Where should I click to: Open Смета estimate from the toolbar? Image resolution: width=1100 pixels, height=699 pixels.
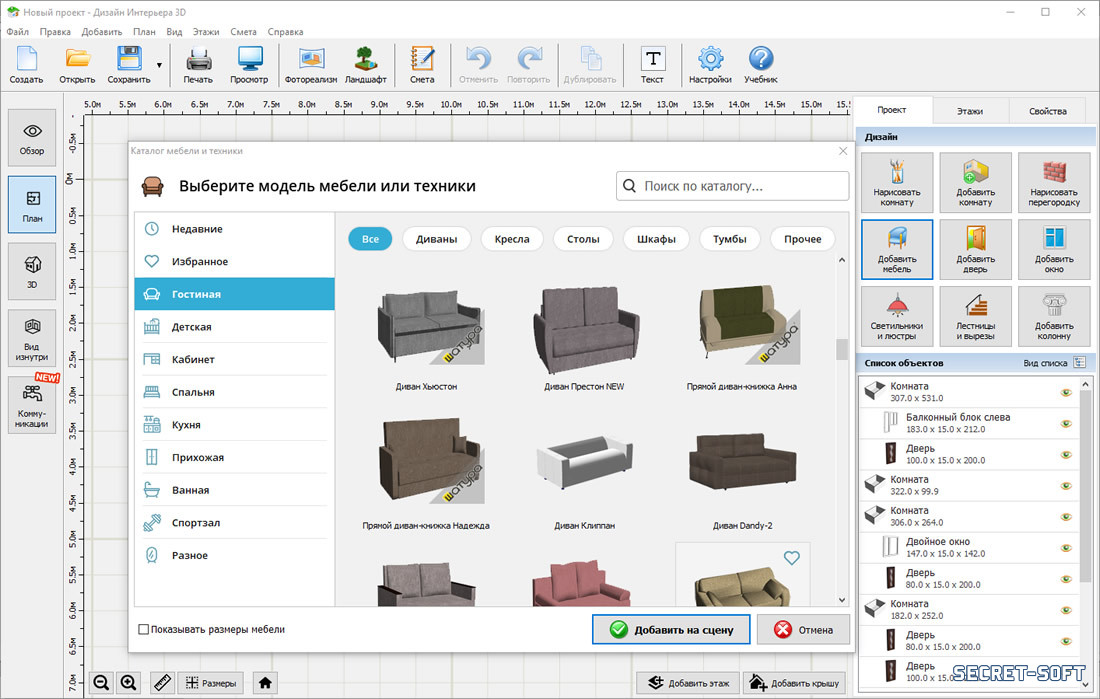(422, 65)
